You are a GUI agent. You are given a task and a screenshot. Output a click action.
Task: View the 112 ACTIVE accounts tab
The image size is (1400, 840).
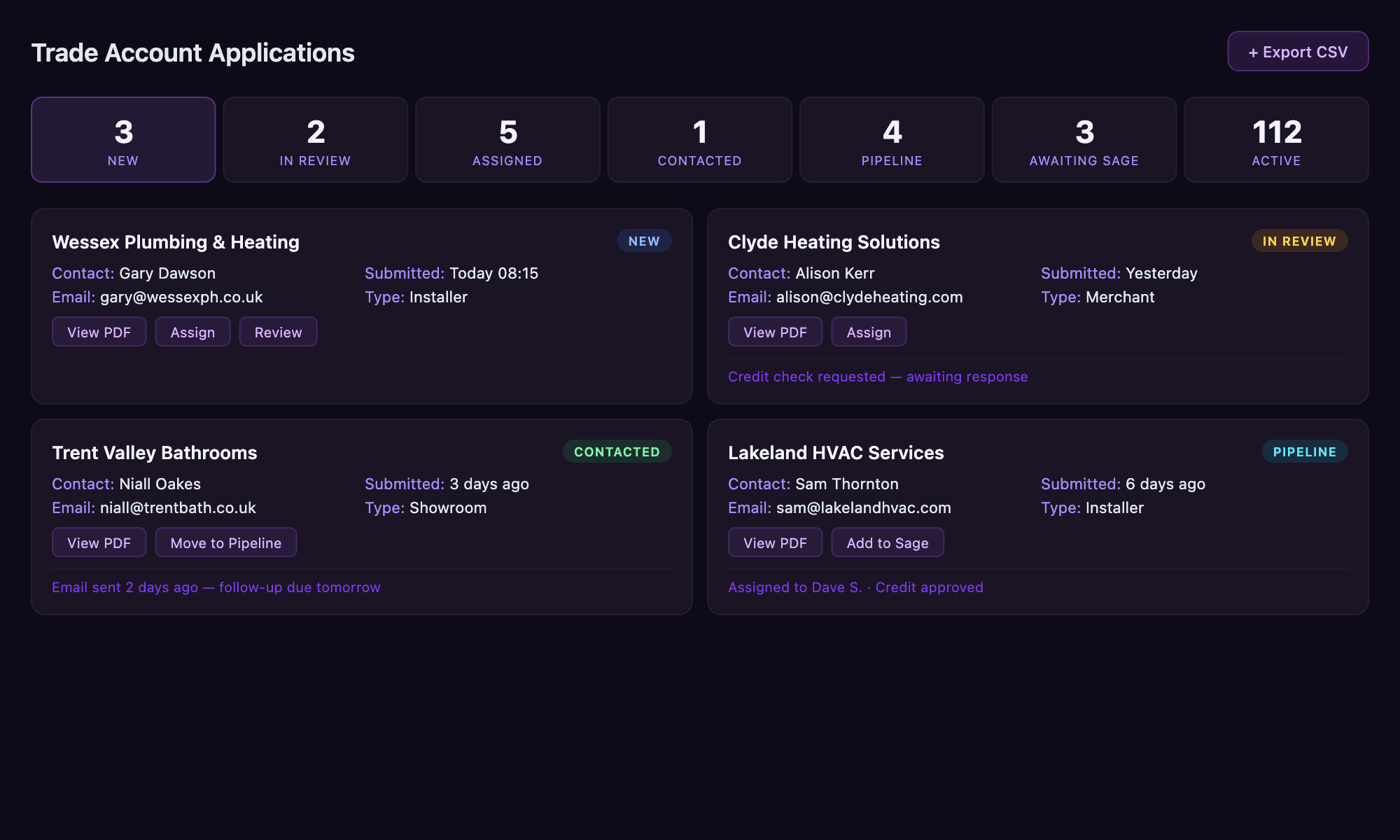coord(1276,139)
